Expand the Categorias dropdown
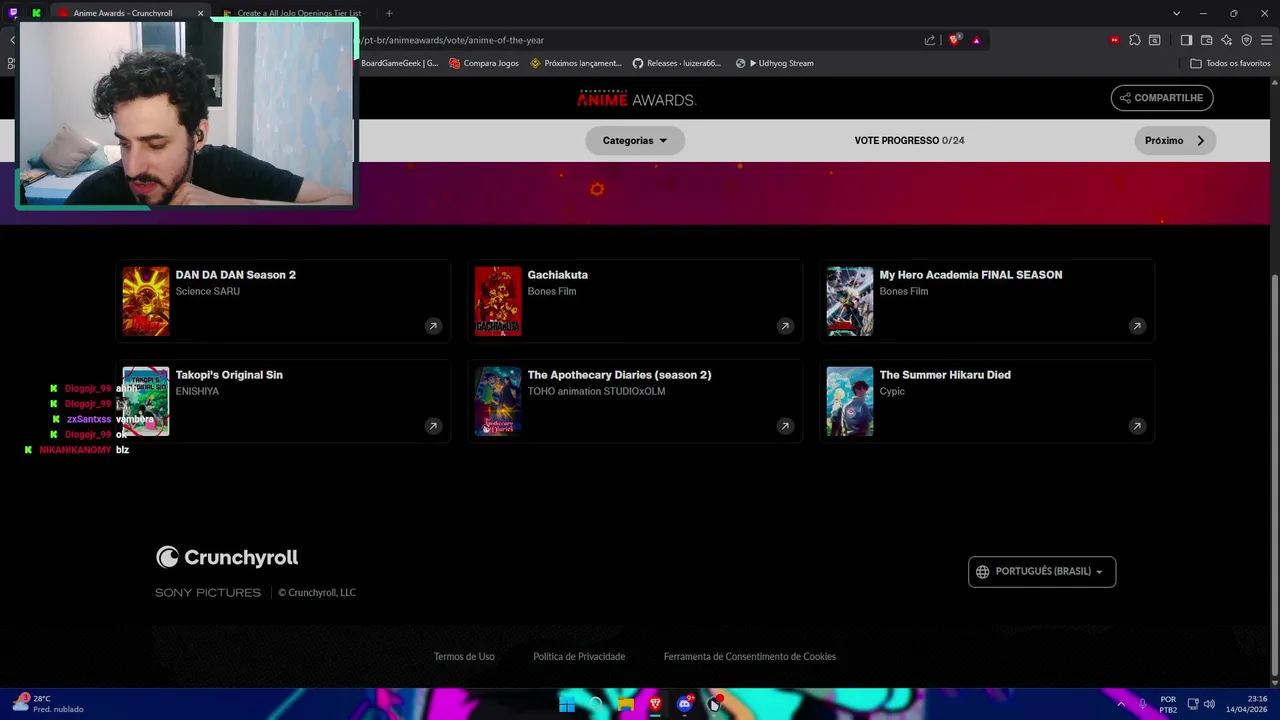Screen dimensions: 1280x720 pyautogui.click(x=634, y=141)
